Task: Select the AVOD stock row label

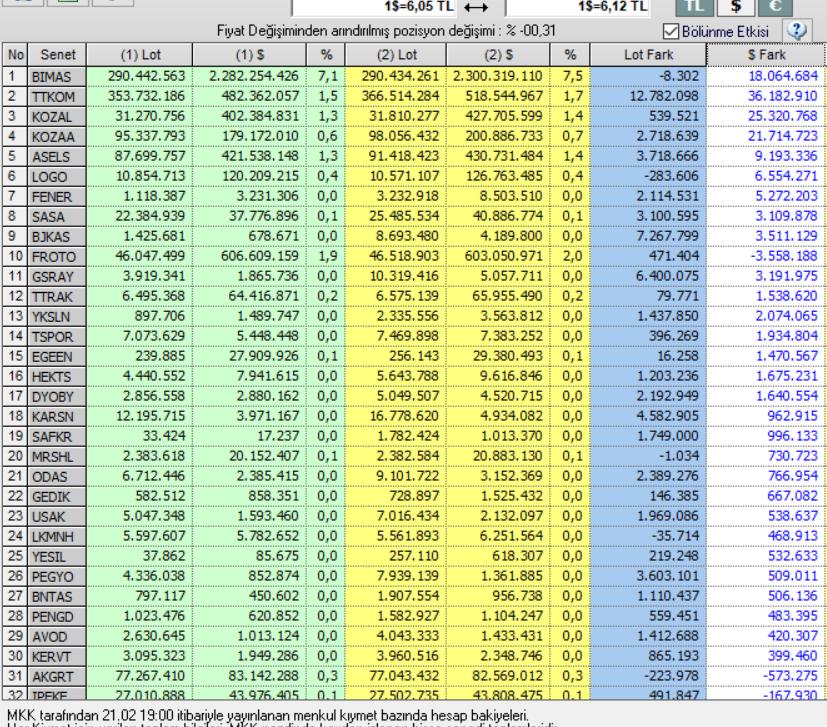Action: pos(57,637)
